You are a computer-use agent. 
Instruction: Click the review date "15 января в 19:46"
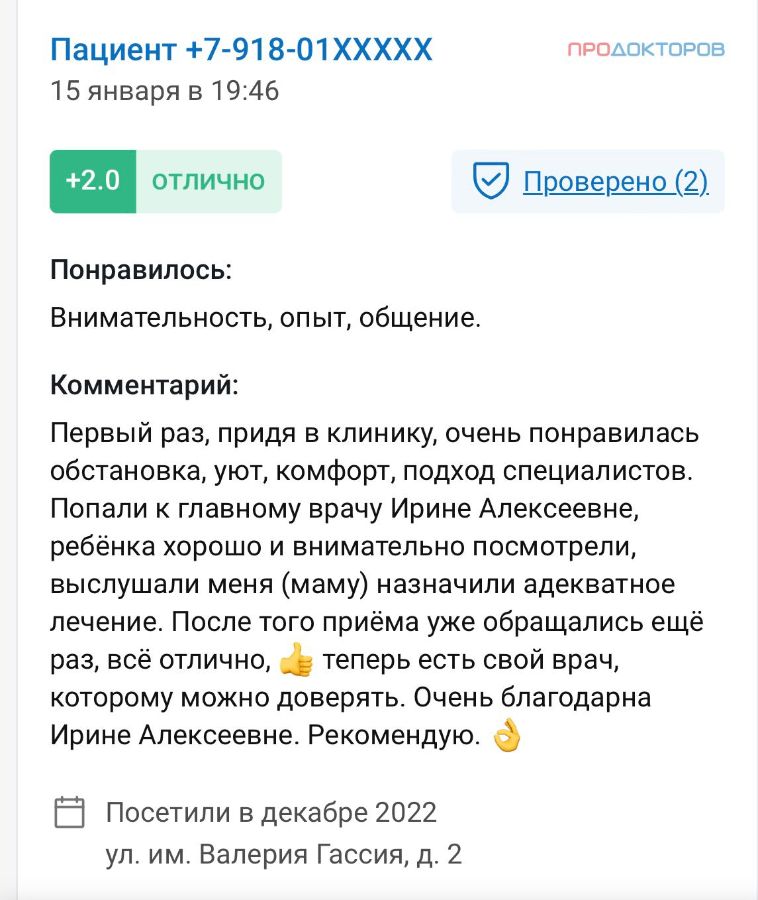point(165,91)
